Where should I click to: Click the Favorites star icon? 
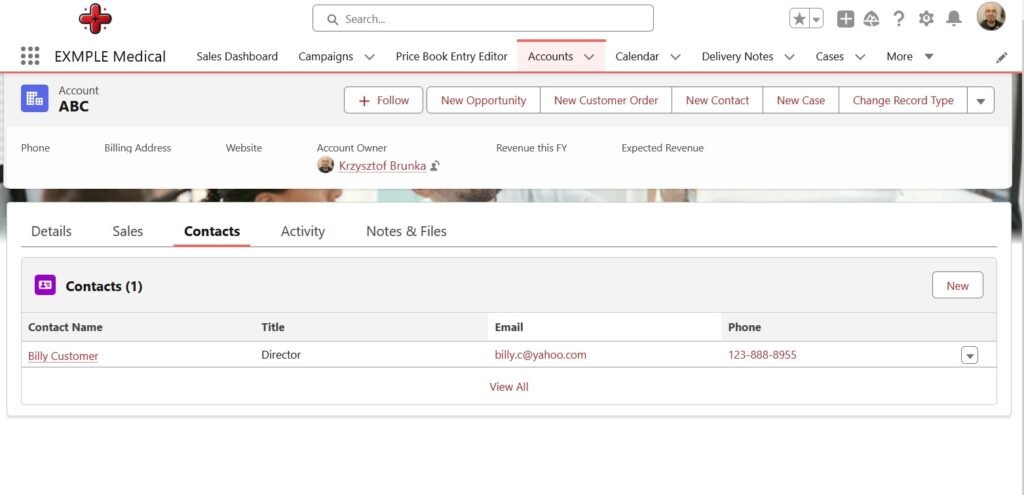[799, 19]
